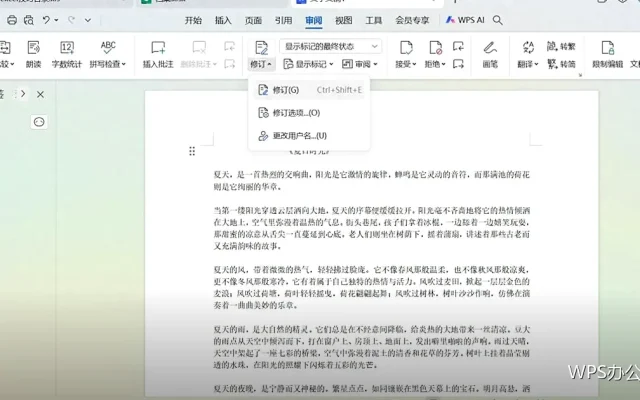Screen dimensions: 640x400
Task: Click the Print icon in quick access bar
Action: pos(12,20)
